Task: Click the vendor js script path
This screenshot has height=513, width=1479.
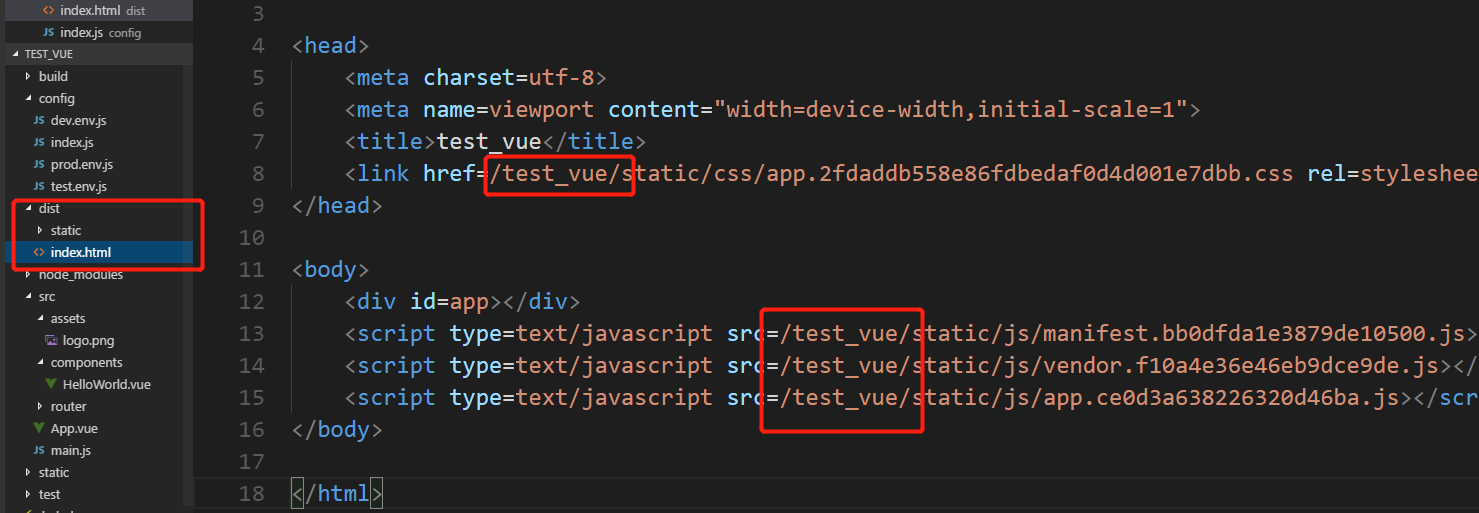Action: [1109, 365]
